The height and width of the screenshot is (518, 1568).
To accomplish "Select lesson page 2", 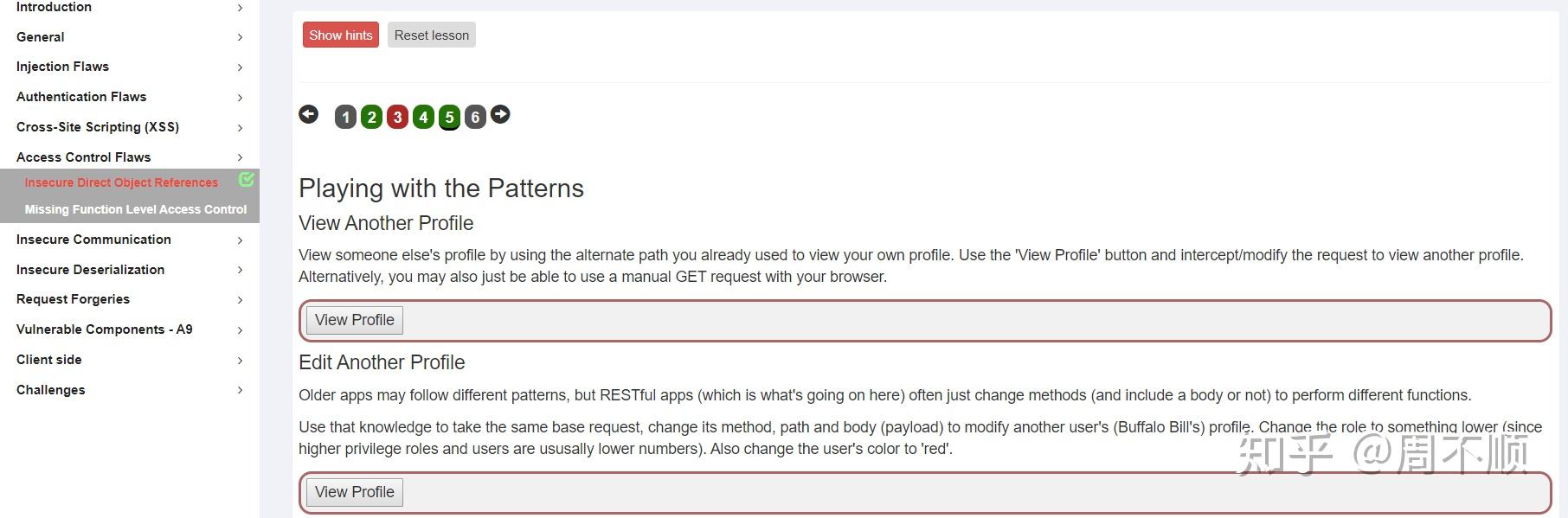I will [371, 116].
